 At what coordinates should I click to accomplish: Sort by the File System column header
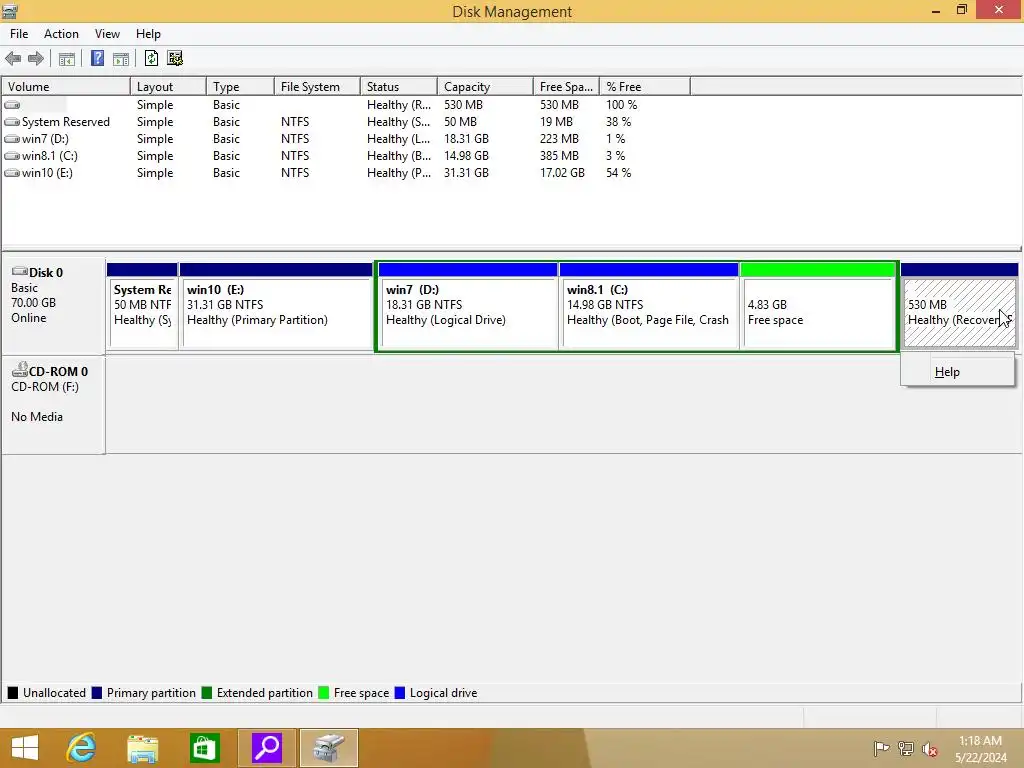(x=317, y=87)
